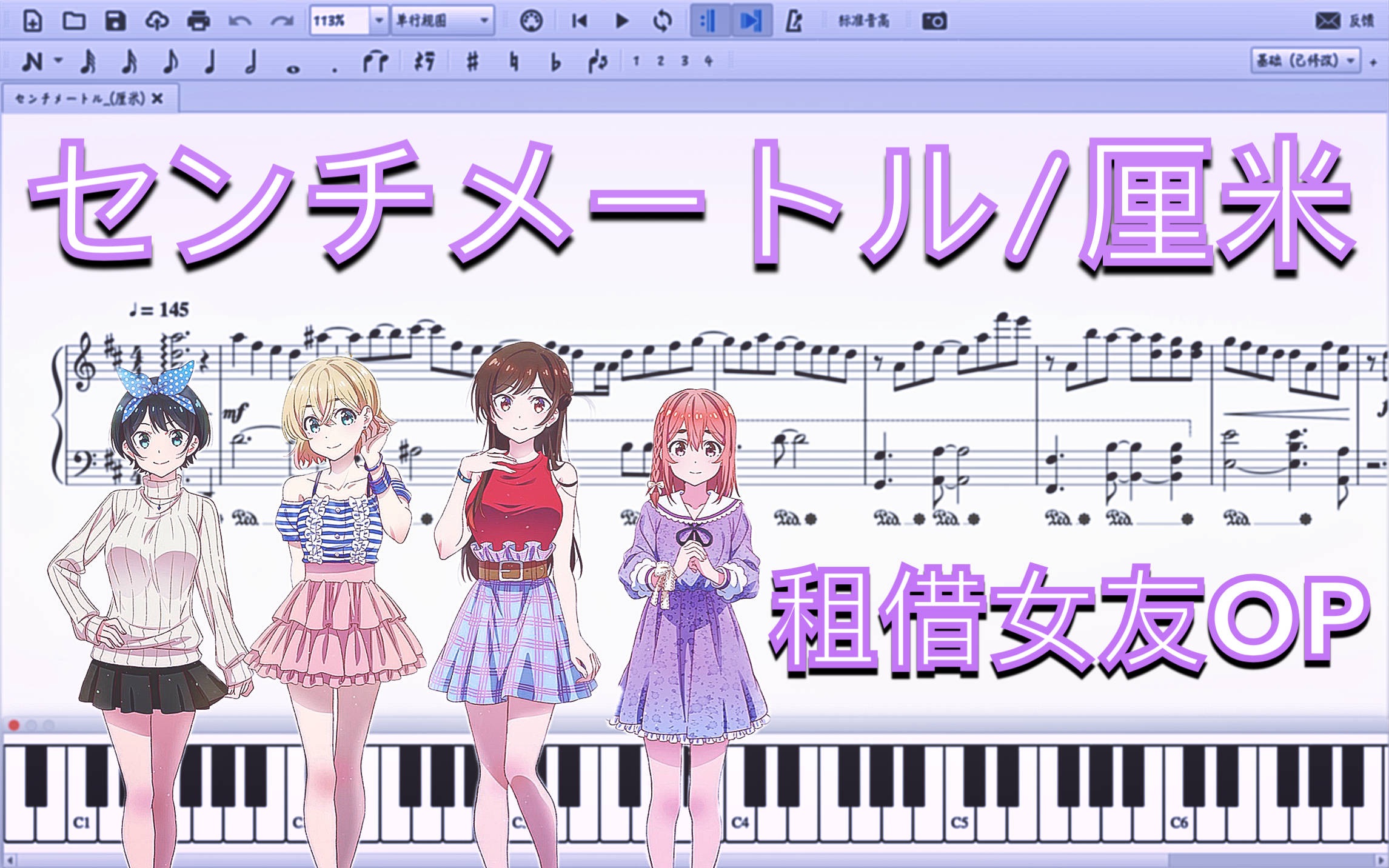Start playback with the play button
Viewport: 1389px width, 868px height.
click(621, 21)
